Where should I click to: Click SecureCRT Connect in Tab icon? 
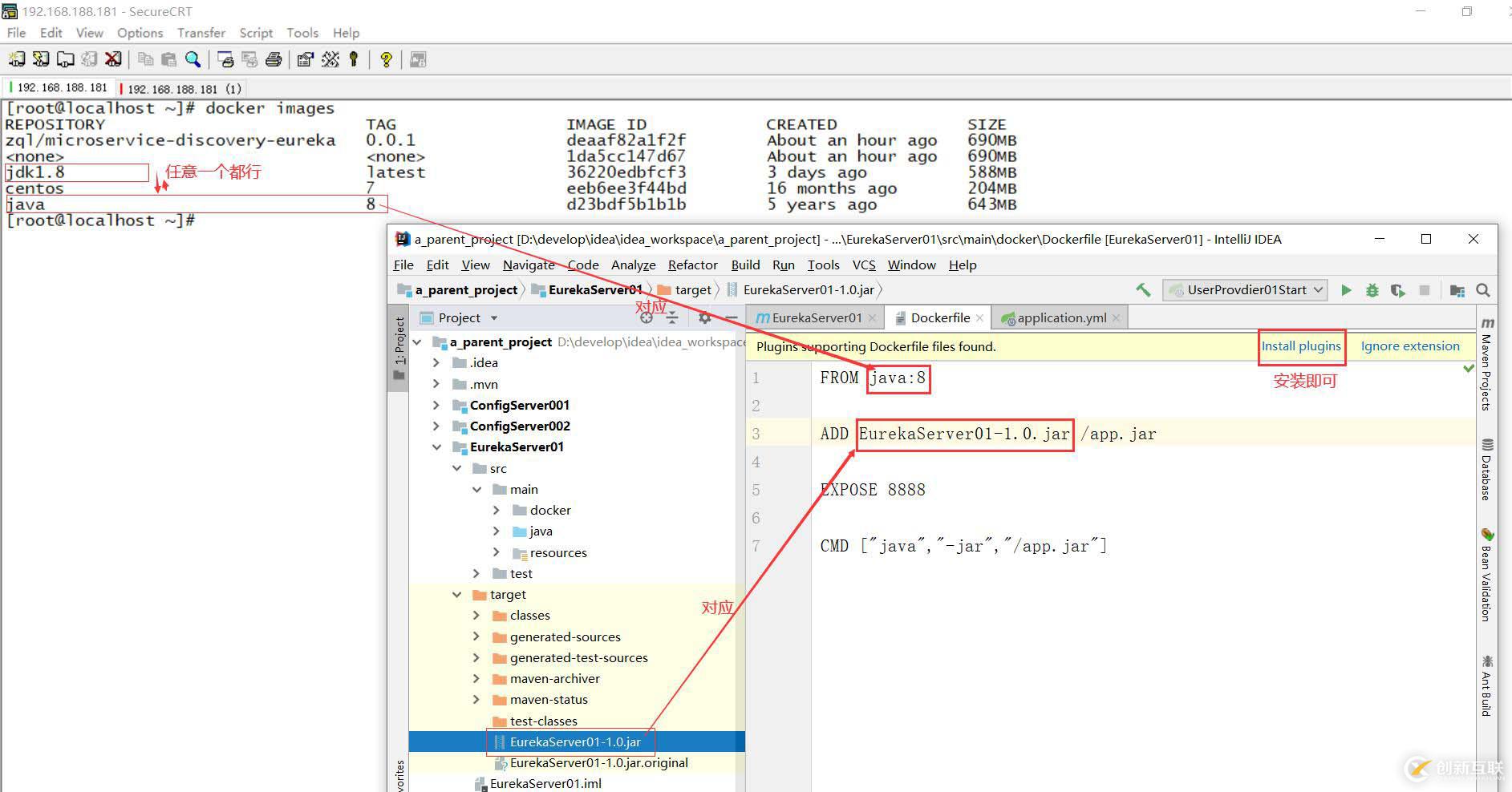[x=65, y=59]
